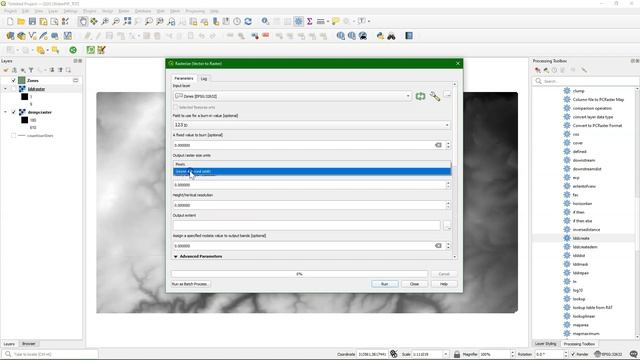
Task: Click the black swatch under lddraster
Action: 24,97
